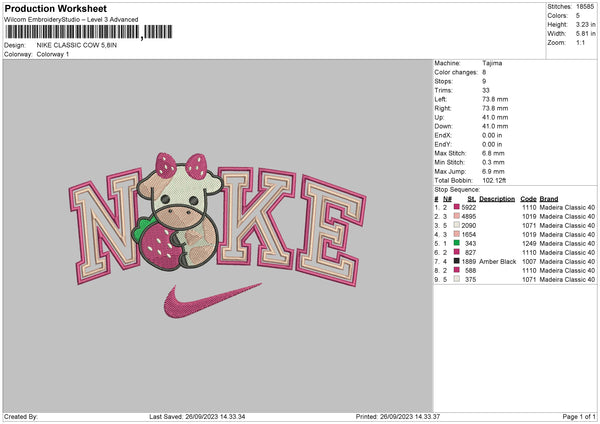Click the "Amber Black" description
600x424 pixels.
497,261
